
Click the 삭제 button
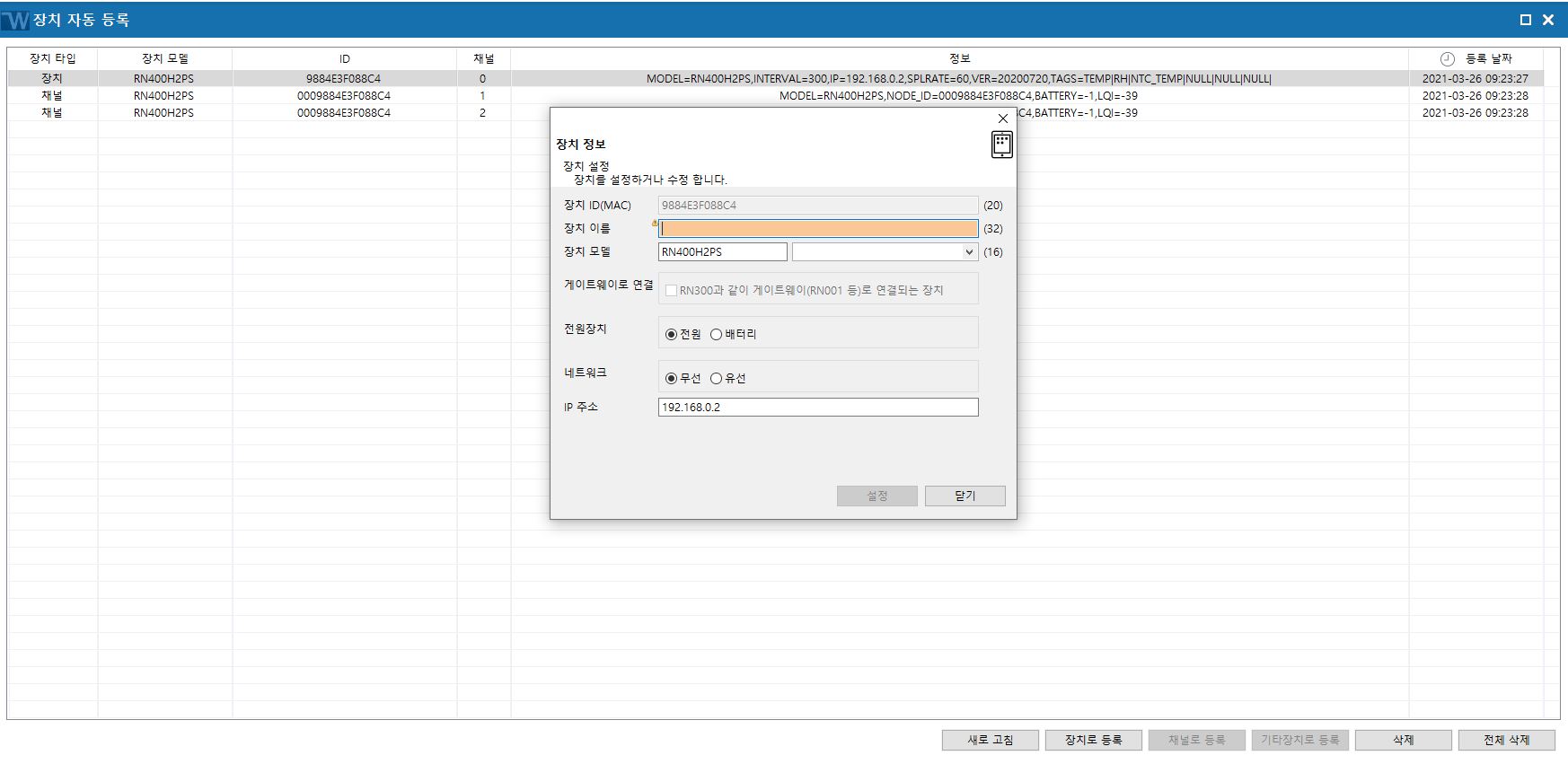pos(1404,740)
